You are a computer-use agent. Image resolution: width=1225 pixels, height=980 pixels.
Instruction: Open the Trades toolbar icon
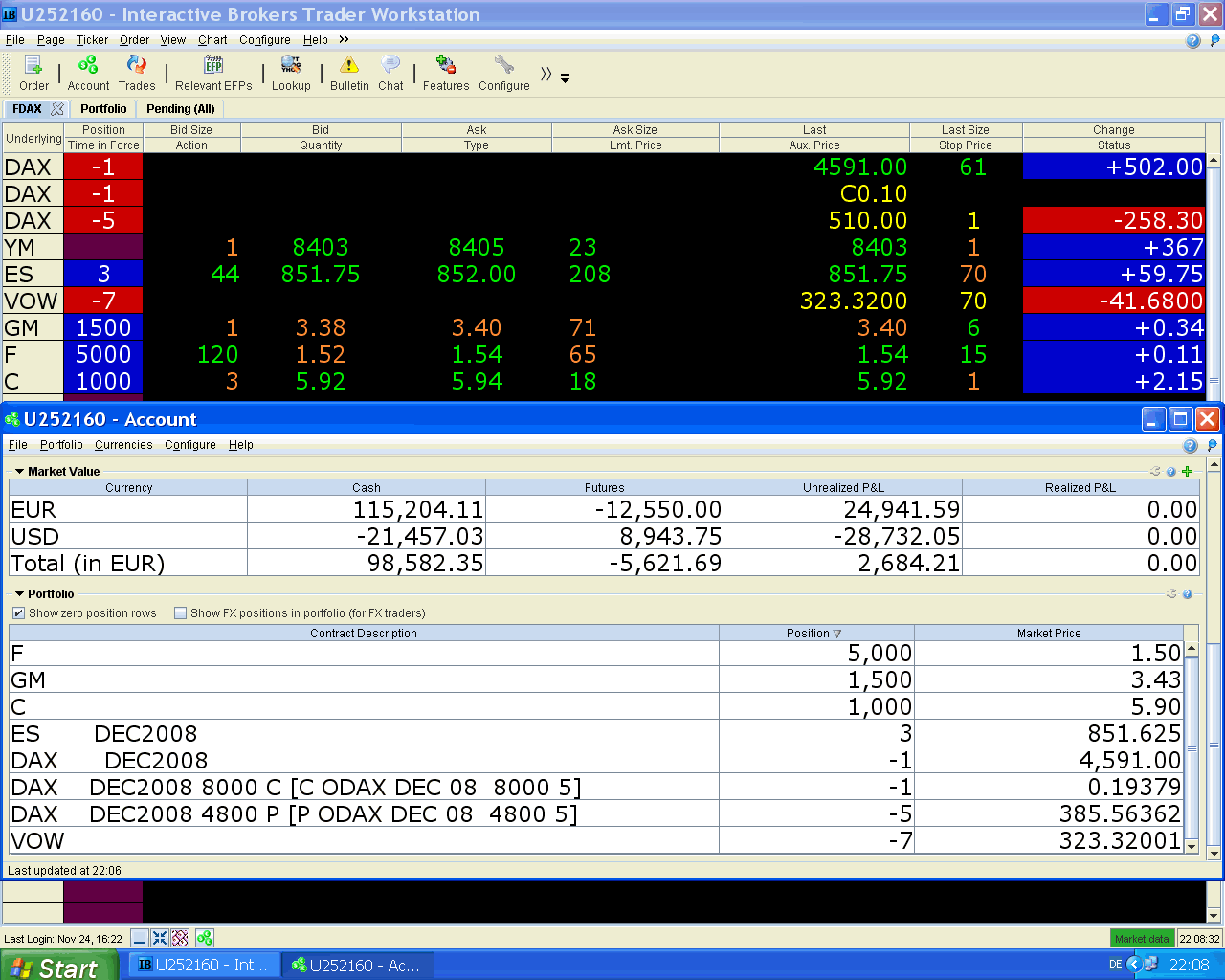tap(137, 65)
